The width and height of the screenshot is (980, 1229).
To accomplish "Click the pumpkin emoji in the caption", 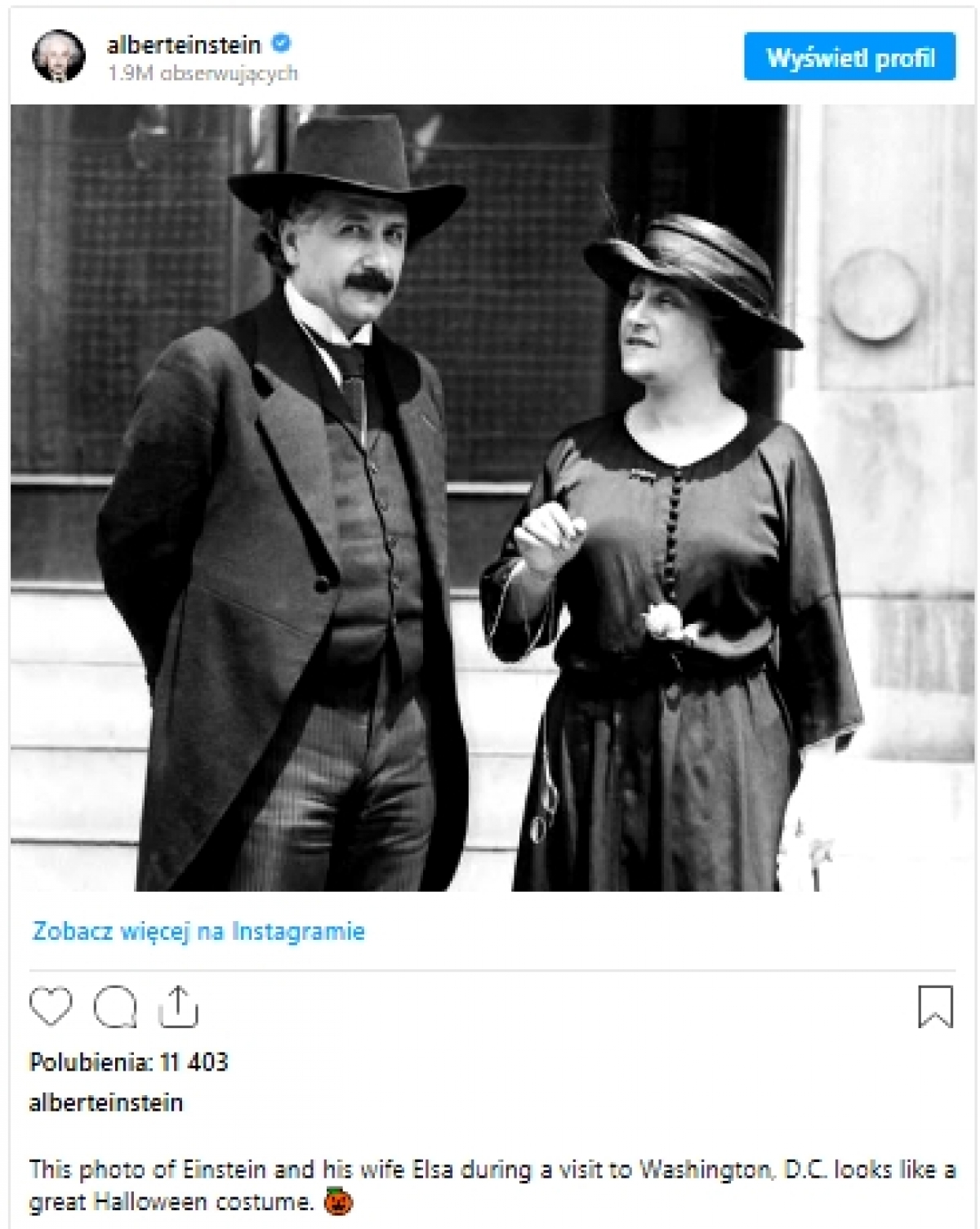I will pyautogui.click(x=339, y=1202).
